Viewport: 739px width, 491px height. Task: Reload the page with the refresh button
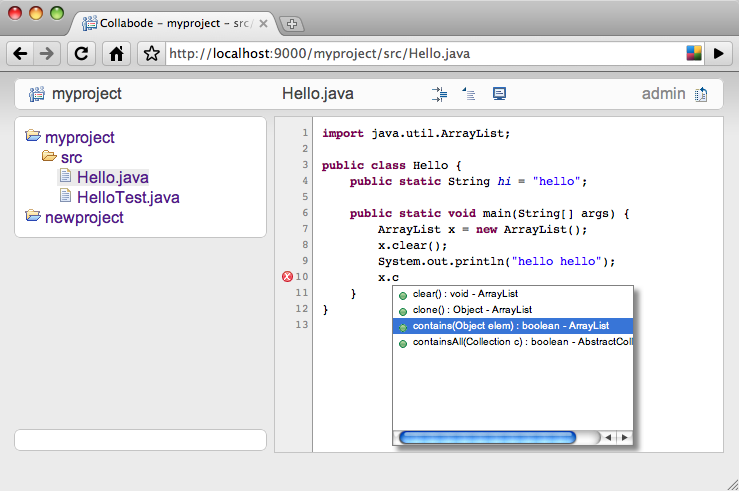(x=82, y=54)
